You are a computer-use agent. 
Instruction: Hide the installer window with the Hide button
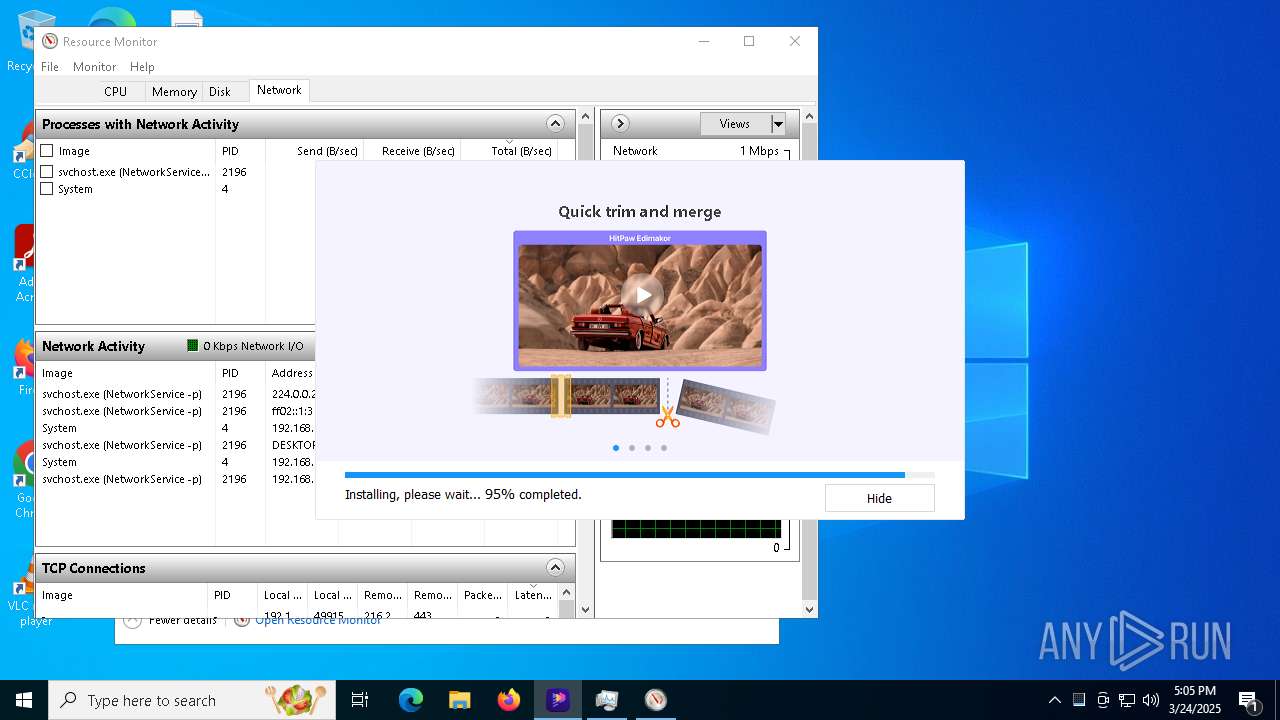[879, 498]
